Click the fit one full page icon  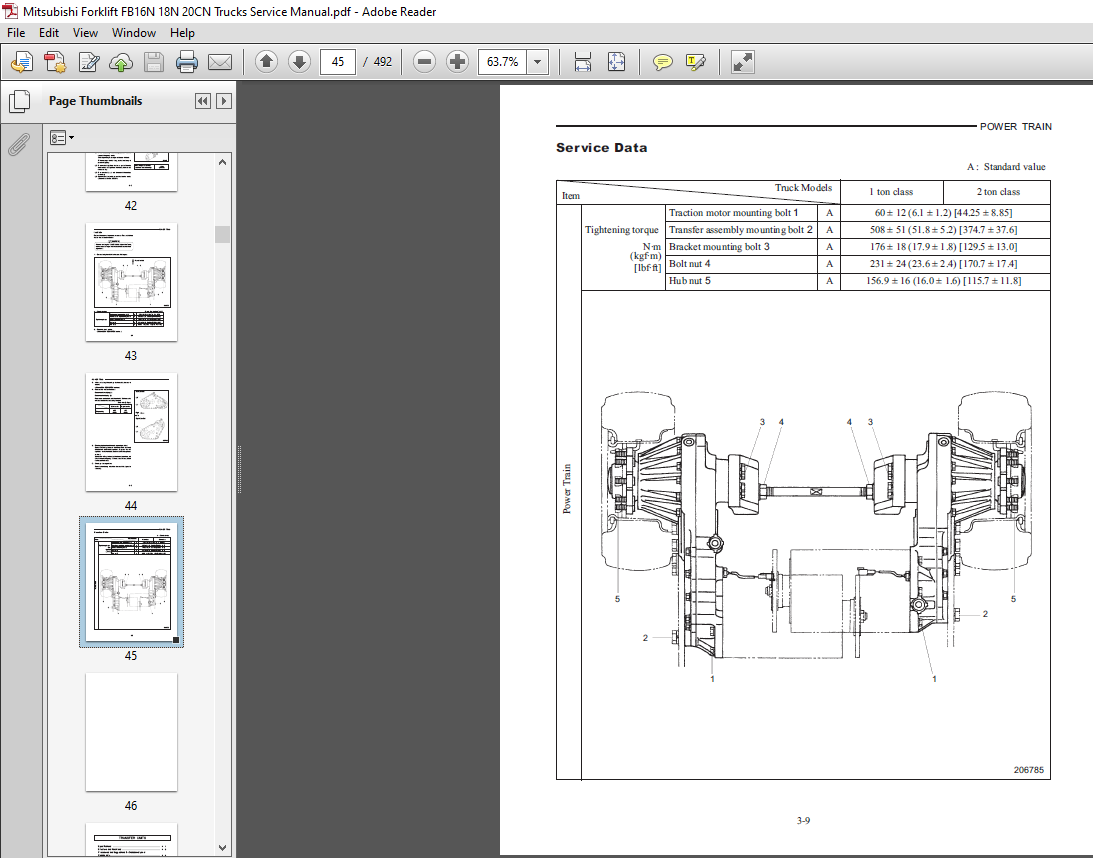coord(616,62)
